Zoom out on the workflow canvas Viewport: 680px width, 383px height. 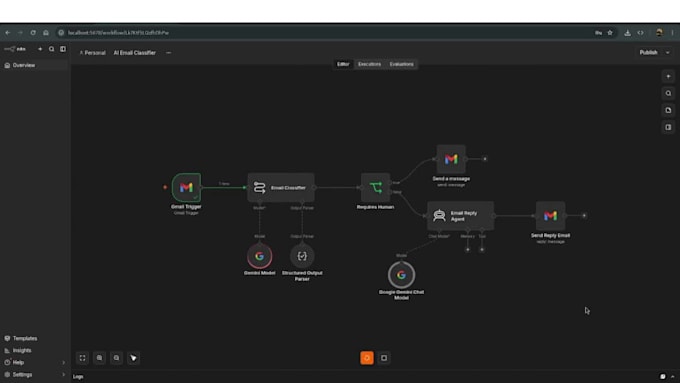pyautogui.click(x=116, y=358)
